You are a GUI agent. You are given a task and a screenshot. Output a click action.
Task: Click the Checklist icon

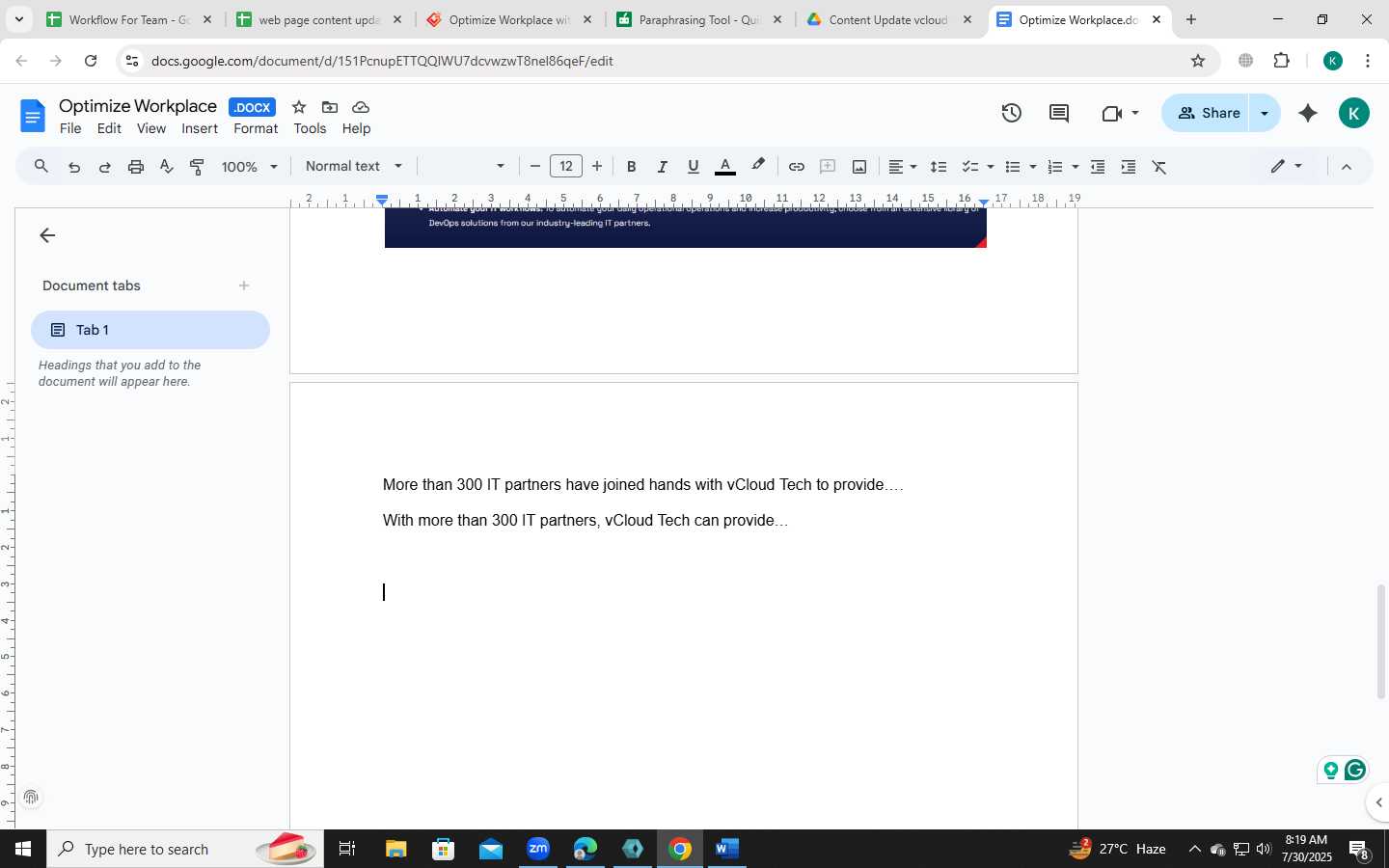point(970,167)
